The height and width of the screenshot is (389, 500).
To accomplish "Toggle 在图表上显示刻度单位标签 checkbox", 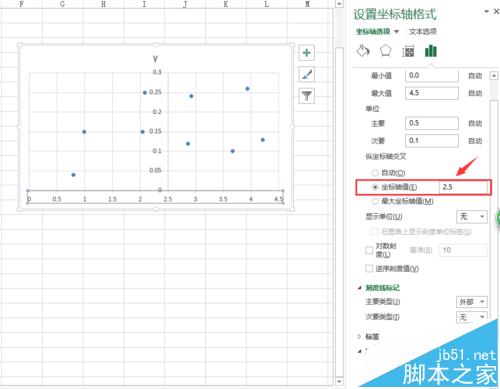I will [375, 232].
